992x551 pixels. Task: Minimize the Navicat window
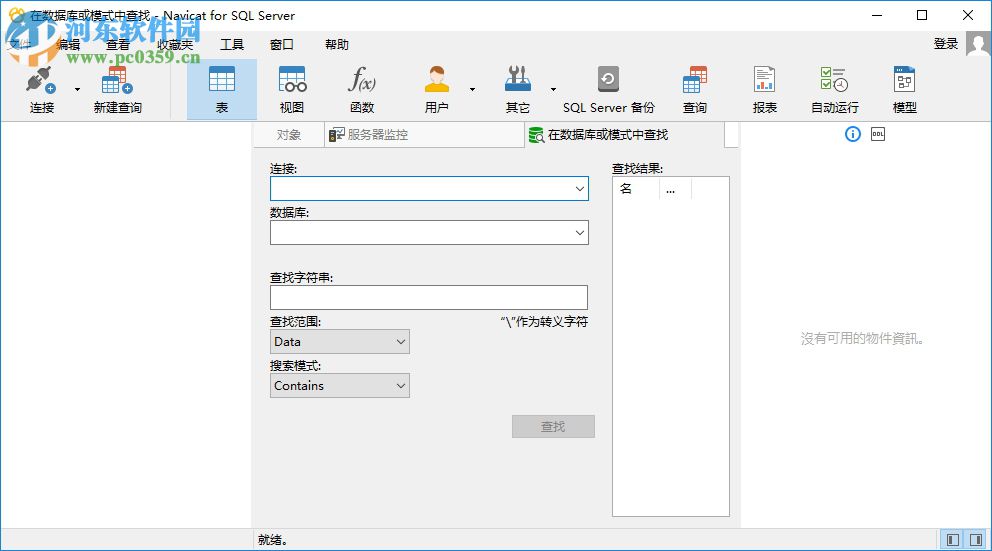coord(877,15)
